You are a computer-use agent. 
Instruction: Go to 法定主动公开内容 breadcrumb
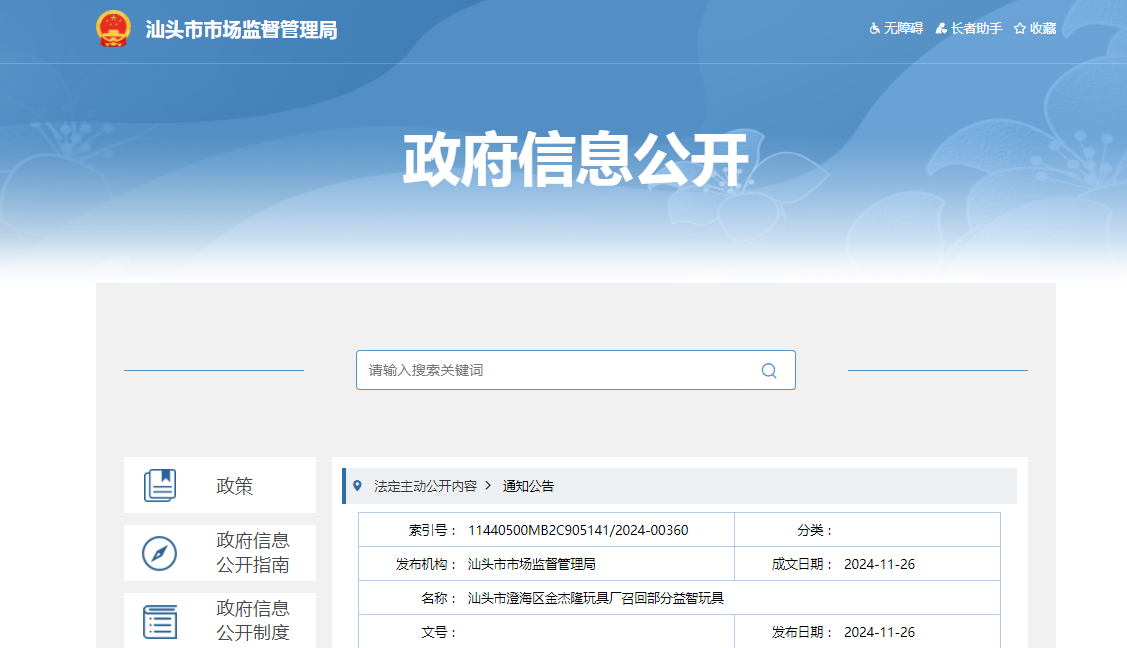pyautogui.click(x=426, y=486)
